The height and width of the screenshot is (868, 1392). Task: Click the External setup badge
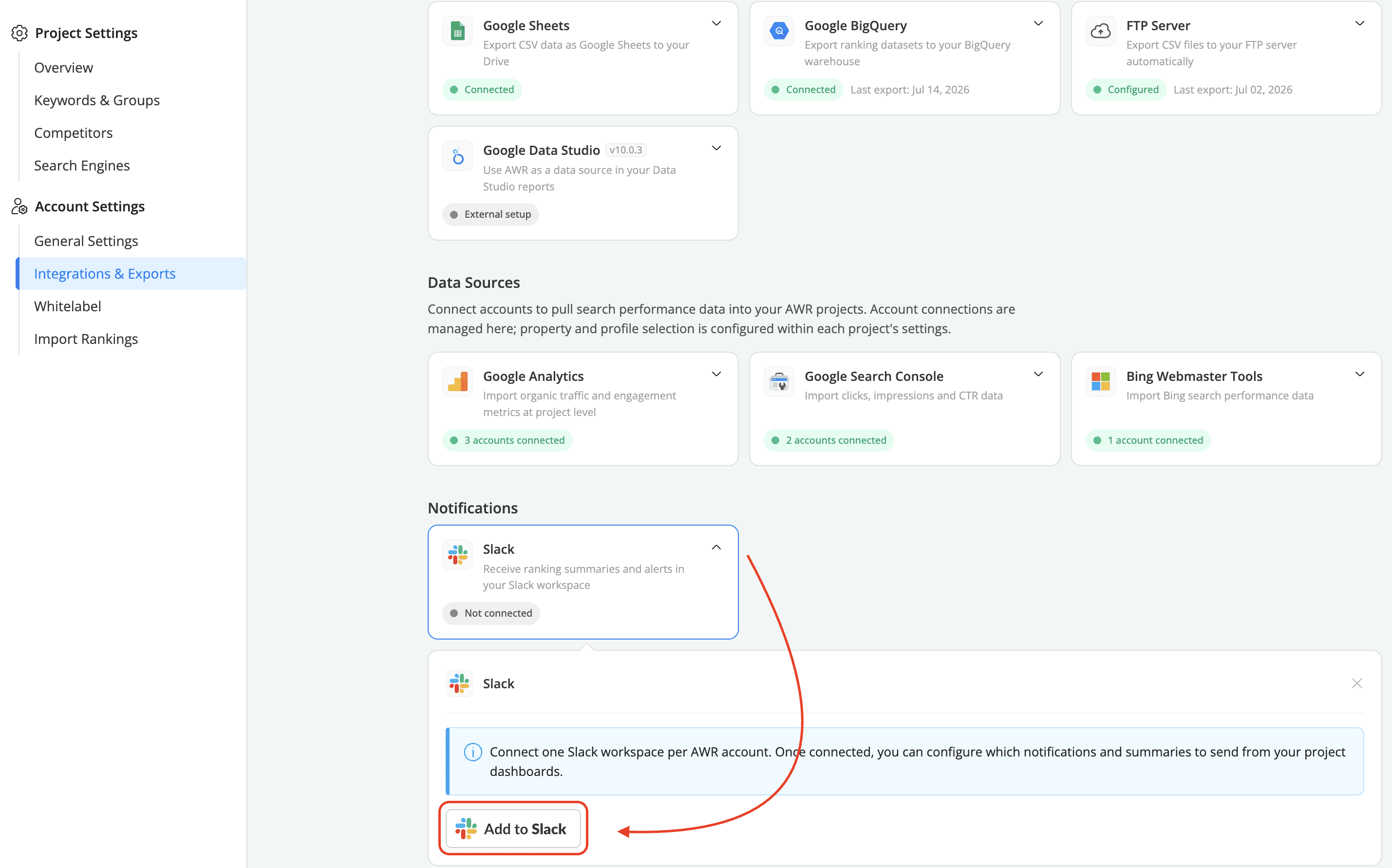pos(491,215)
